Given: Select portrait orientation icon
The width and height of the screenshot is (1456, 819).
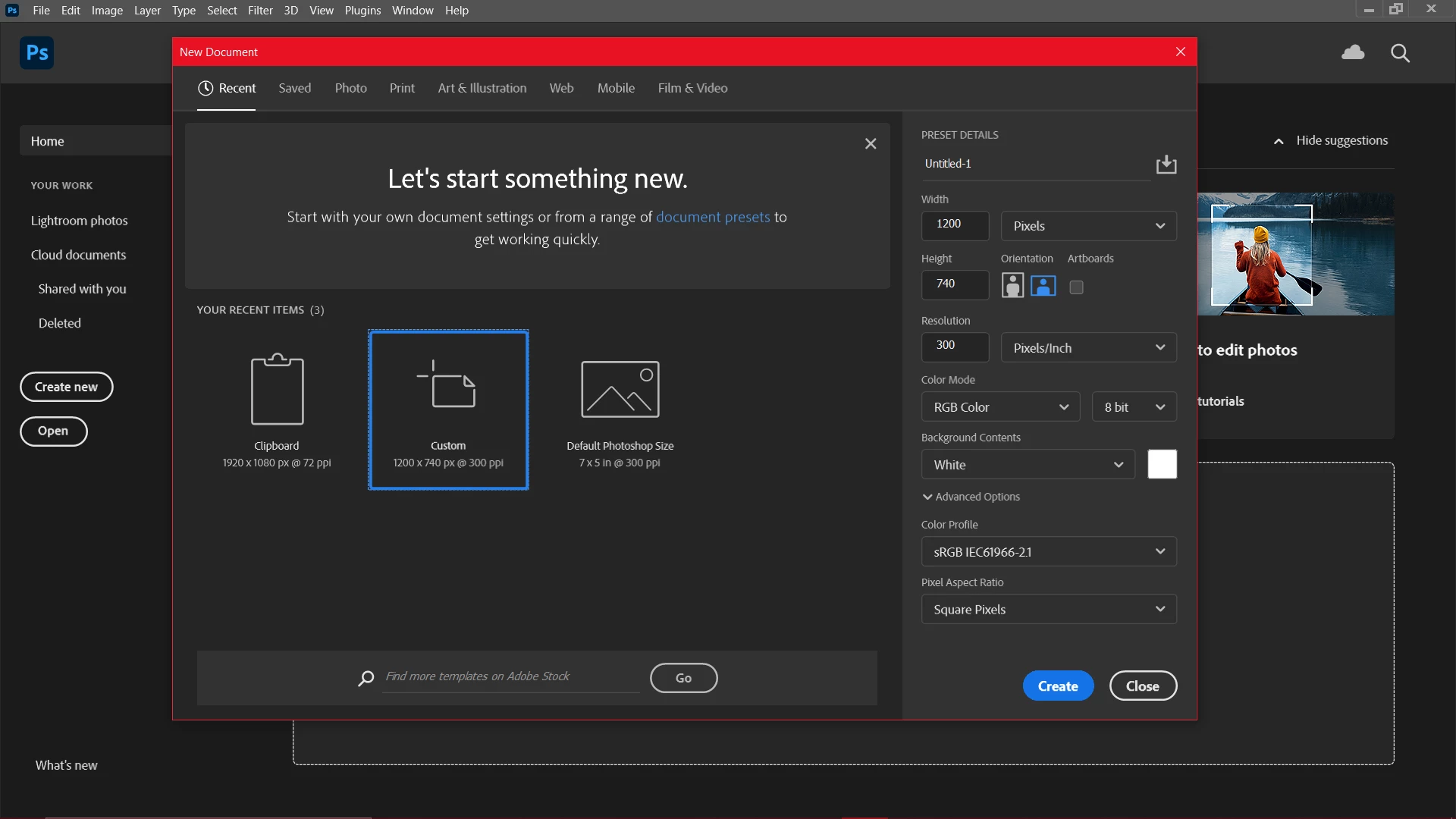Looking at the screenshot, I should (1012, 286).
